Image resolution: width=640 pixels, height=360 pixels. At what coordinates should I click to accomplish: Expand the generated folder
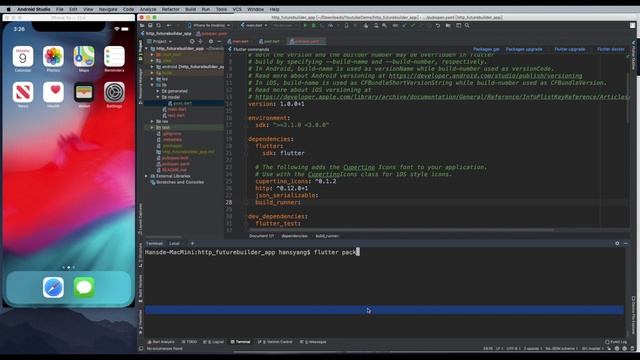158,91
